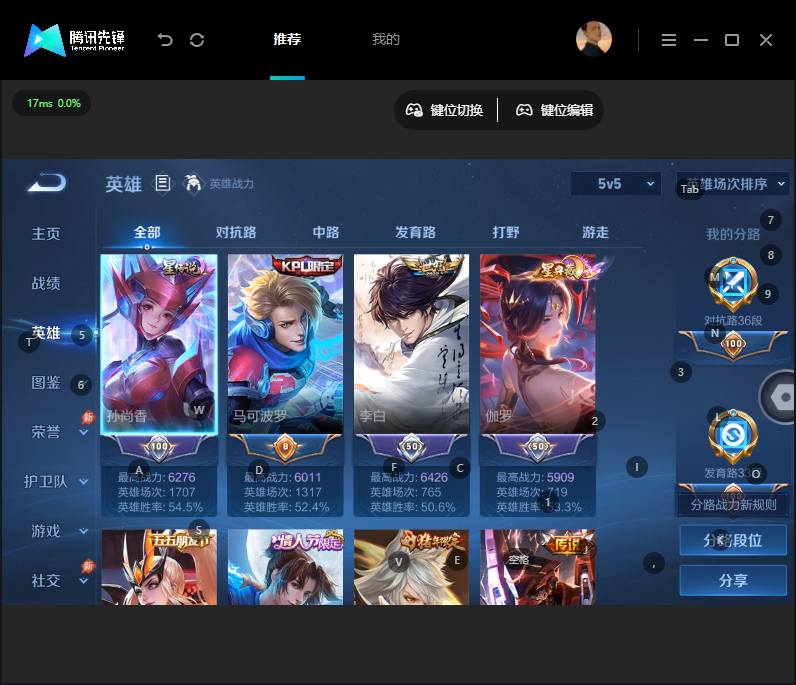Select the 游走 lane tab
796x685 pixels.
[595, 233]
